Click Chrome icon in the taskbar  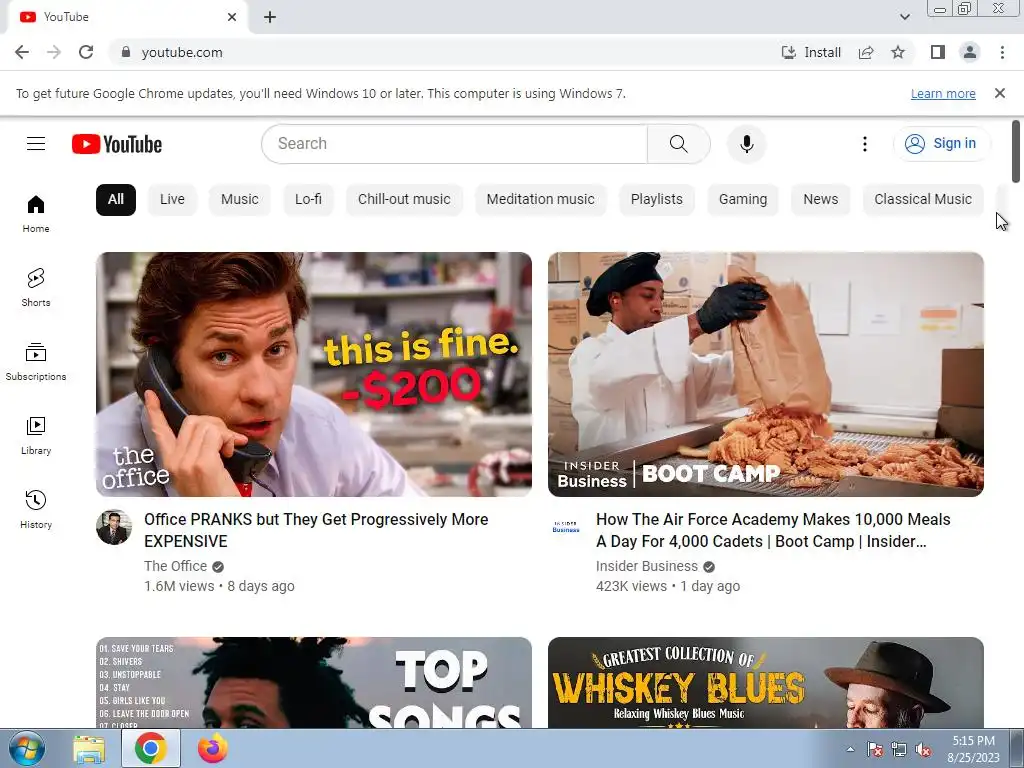coord(151,749)
